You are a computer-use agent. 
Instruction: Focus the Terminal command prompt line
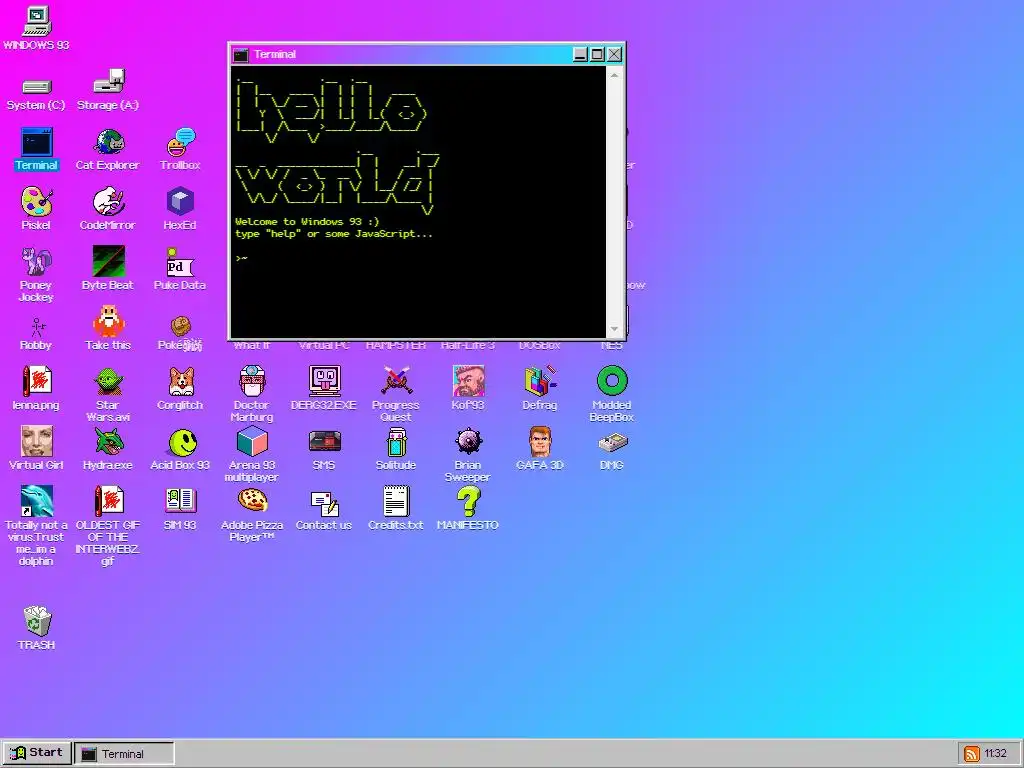coord(418,258)
